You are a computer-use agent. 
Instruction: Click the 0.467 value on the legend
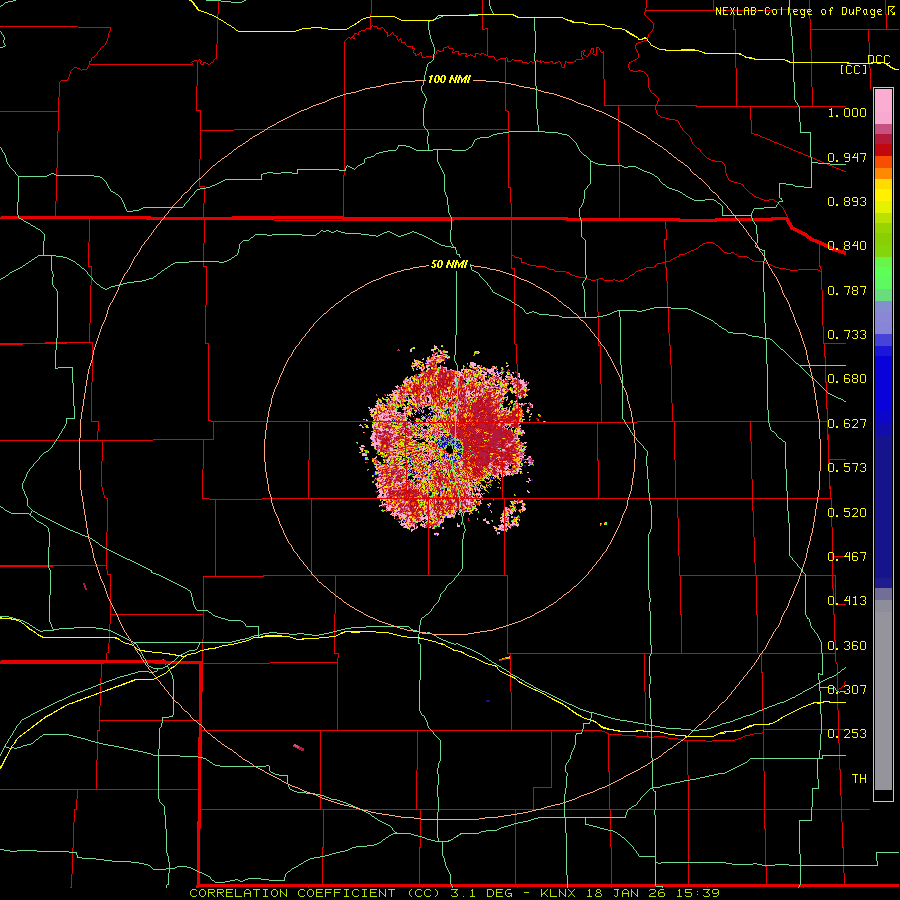click(847, 557)
